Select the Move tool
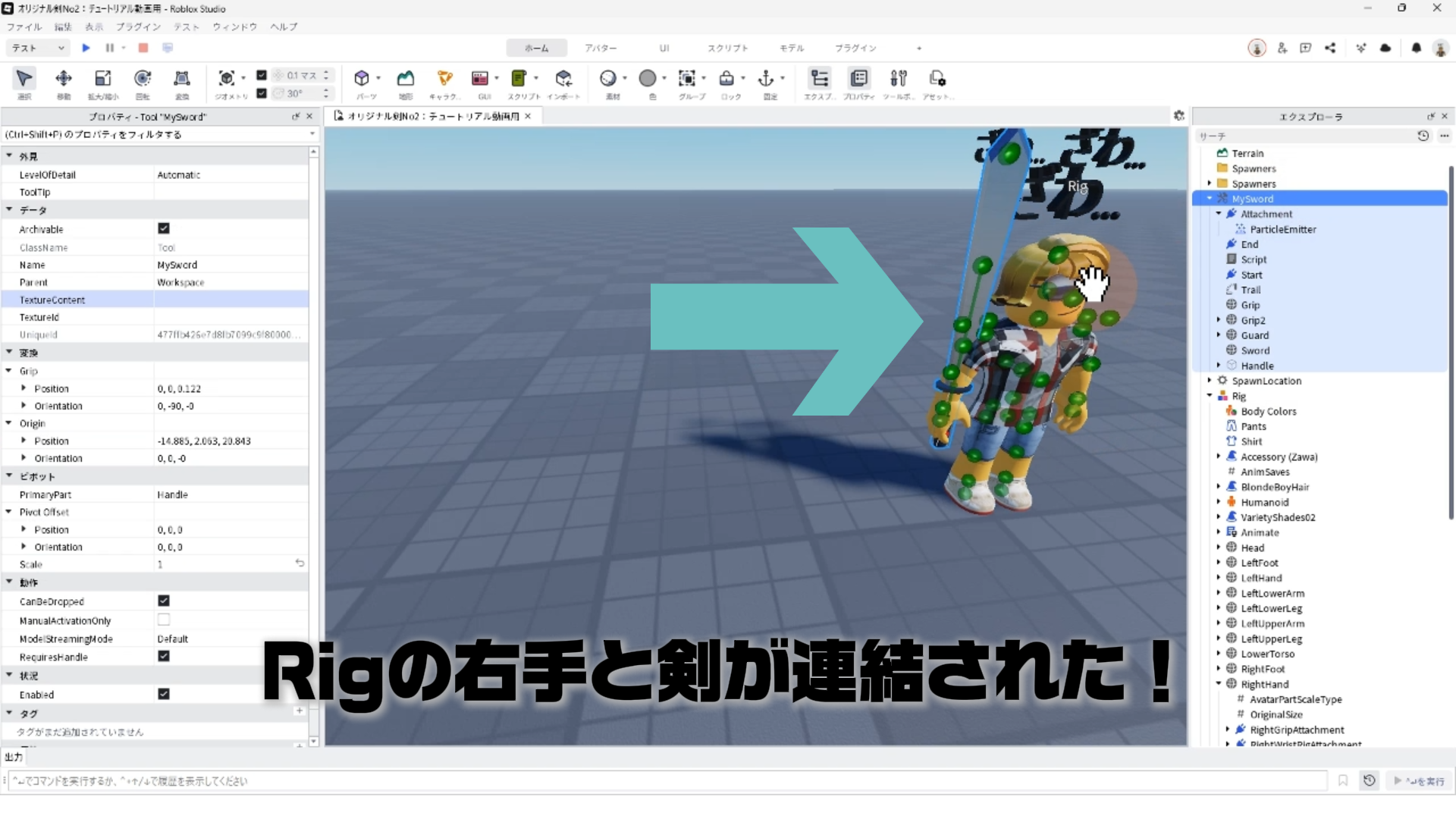The height and width of the screenshot is (819, 1456). click(x=64, y=79)
